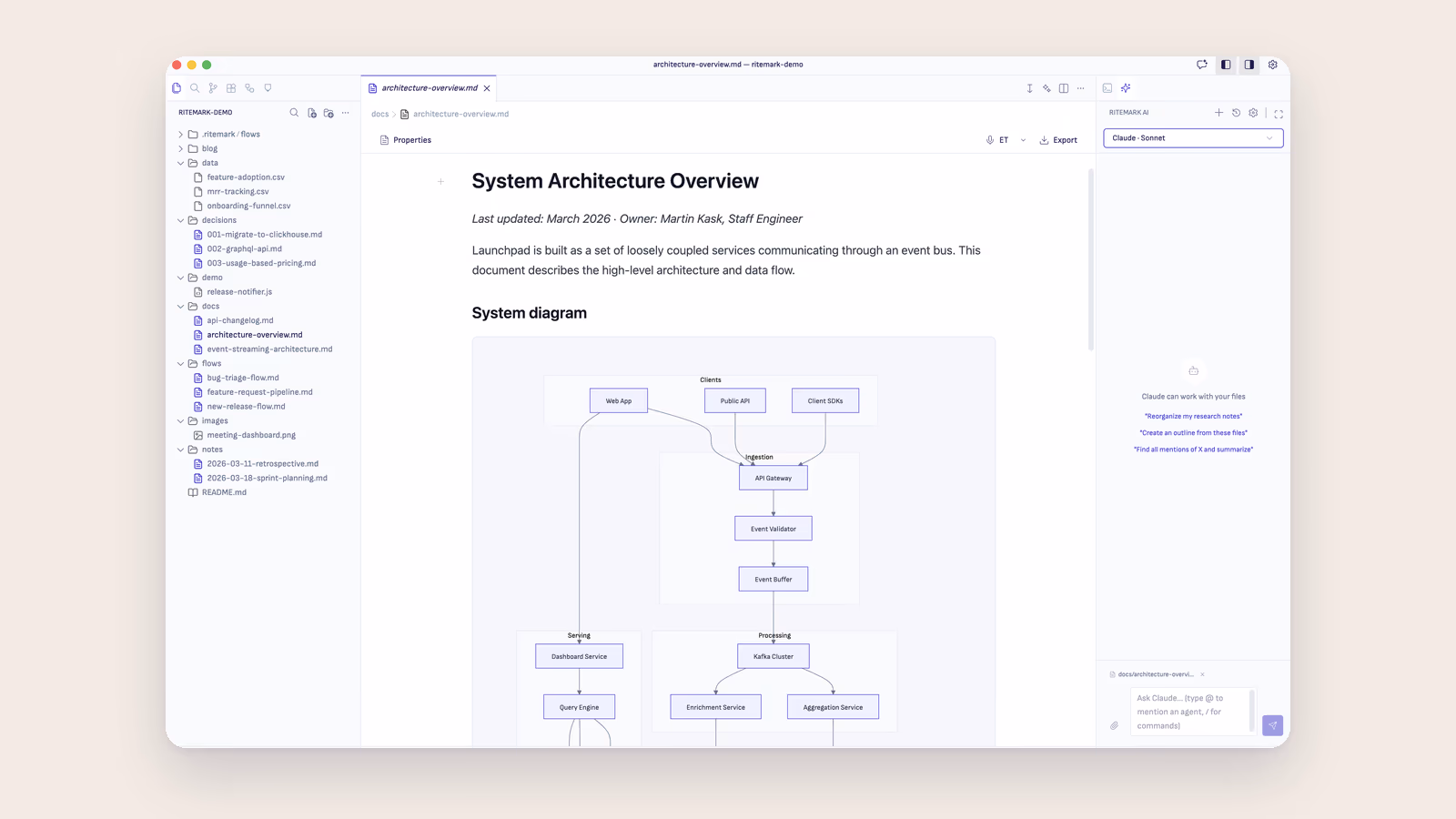Click the Ask Claude chat input field
The height and width of the screenshot is (819, 1456).
[x=1192, y=712]
